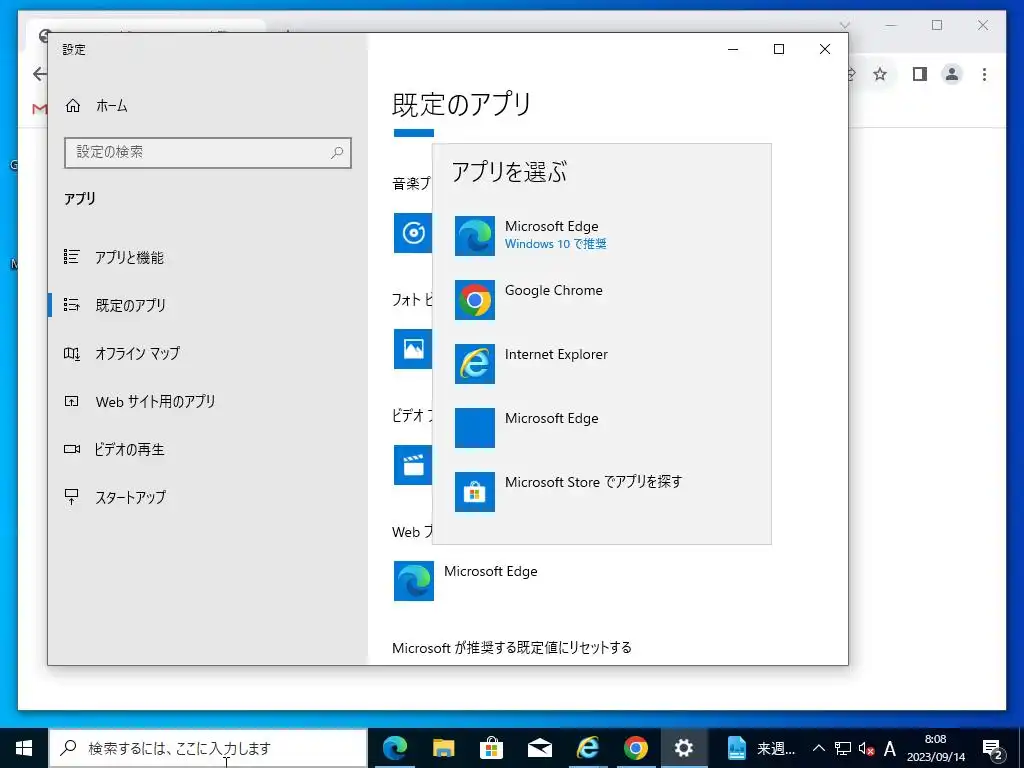Viewport: 1024px width, 768px height.
Task: Click Microsoft が推奨する既定値にリセットする text
Action: [512, 648]
